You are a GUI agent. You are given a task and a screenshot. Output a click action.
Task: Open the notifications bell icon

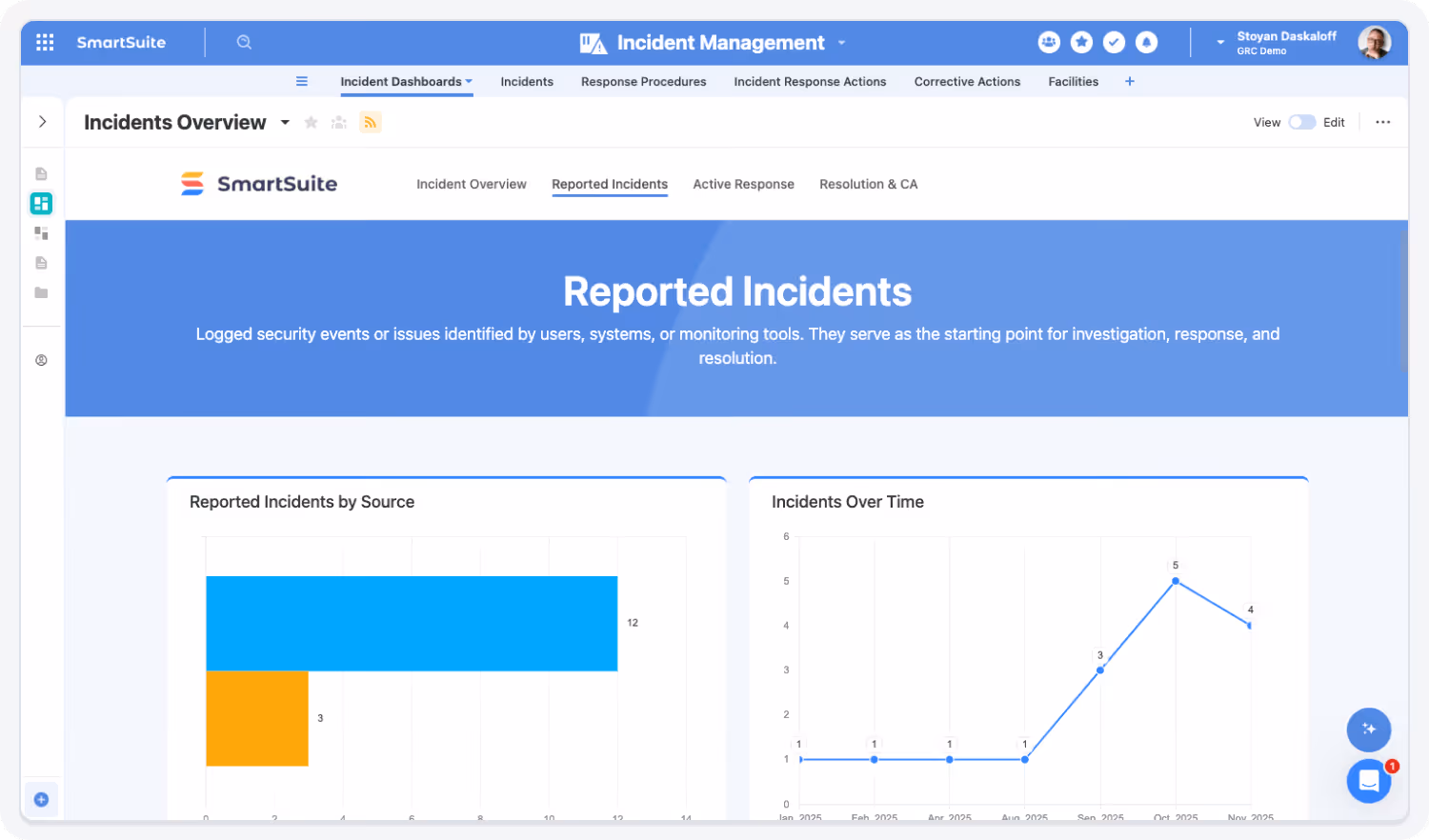pyautogui.click(x=1147, y=42)
